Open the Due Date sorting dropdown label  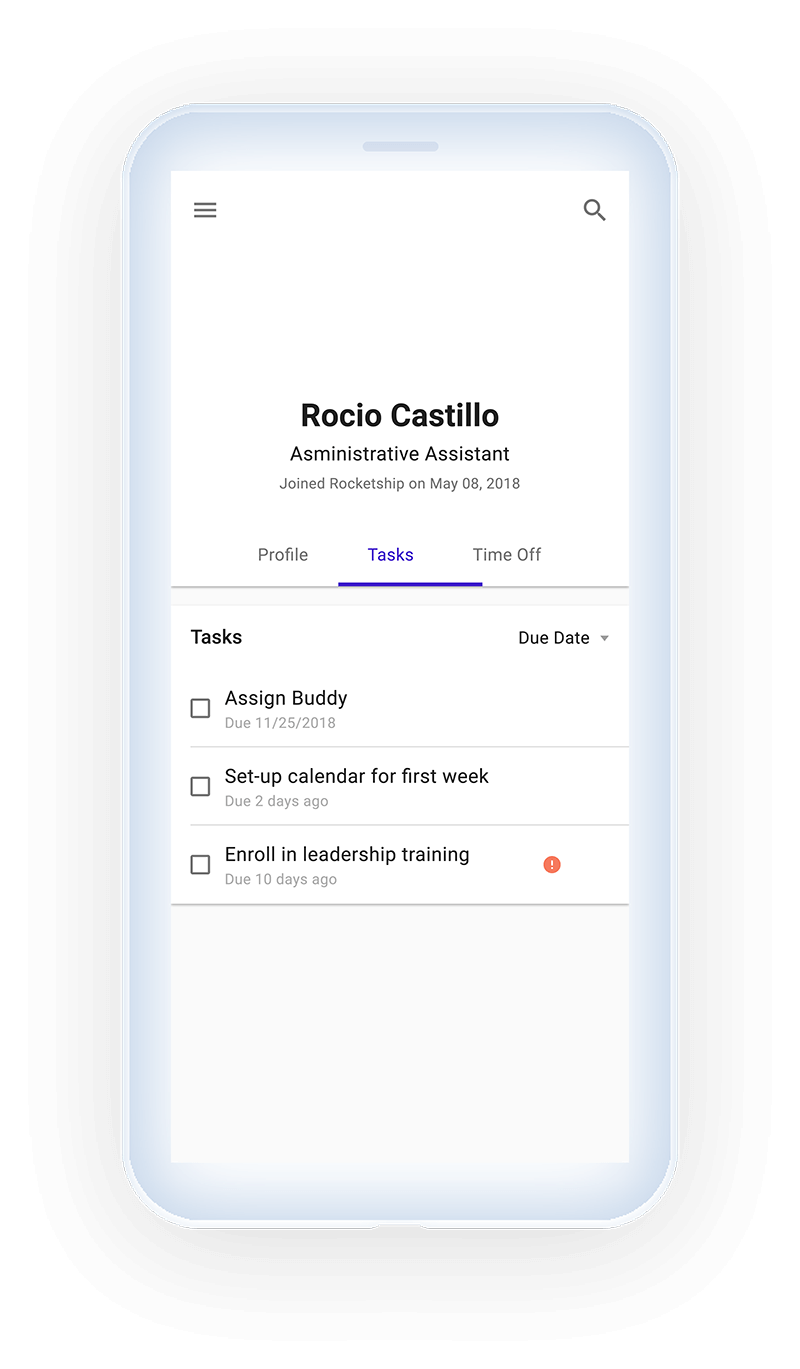click(554, 638)
